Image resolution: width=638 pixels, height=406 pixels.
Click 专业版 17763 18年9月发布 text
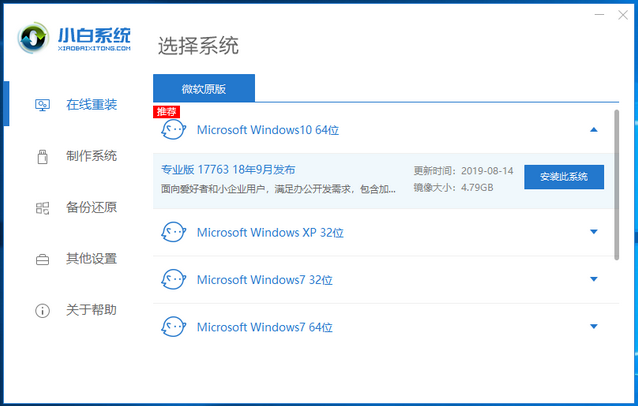[x=228, y=170]
